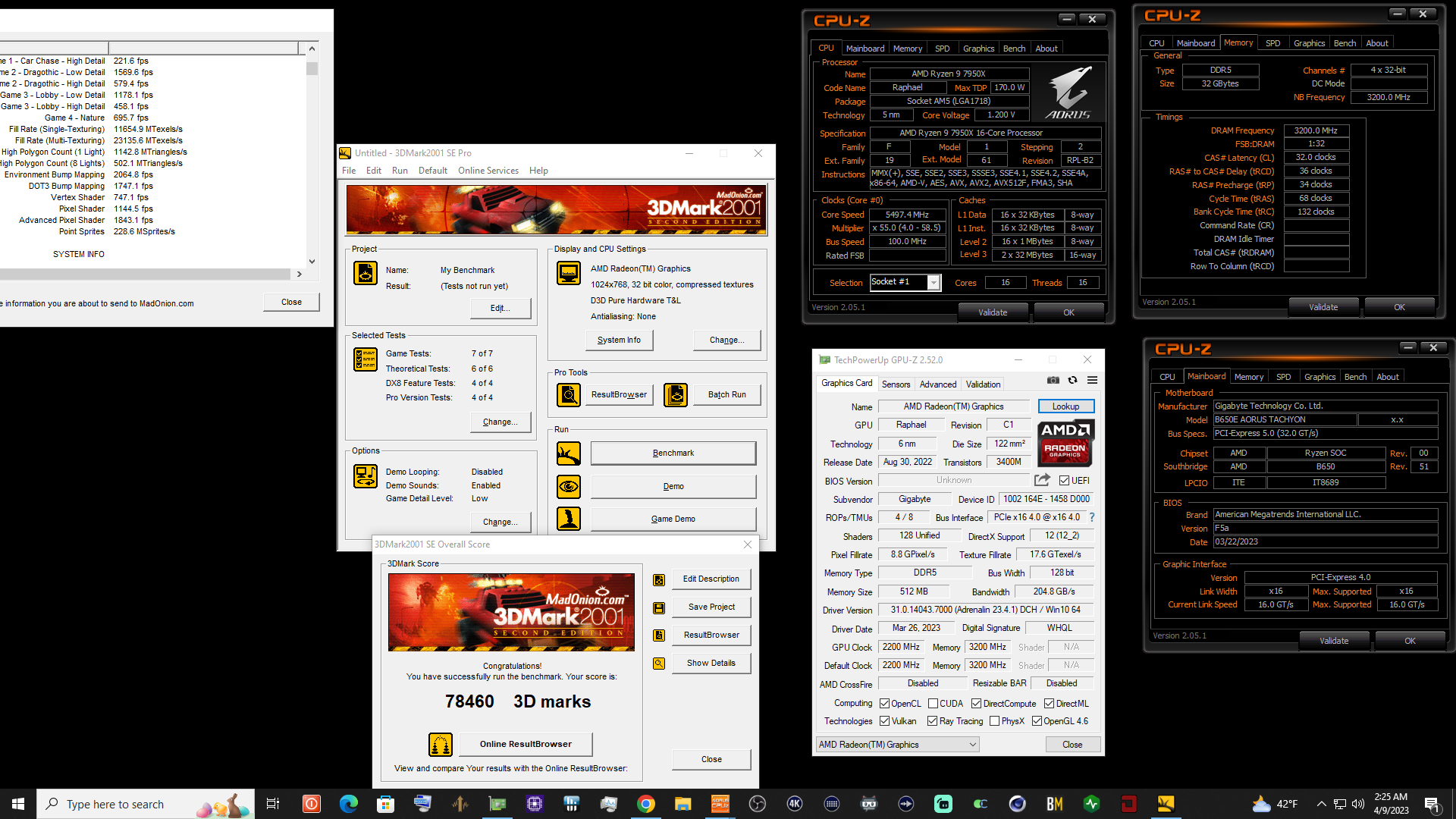The image size is (1456, 819).
Task: Click the Edit Description icon in score window
Action: (659, 579)
